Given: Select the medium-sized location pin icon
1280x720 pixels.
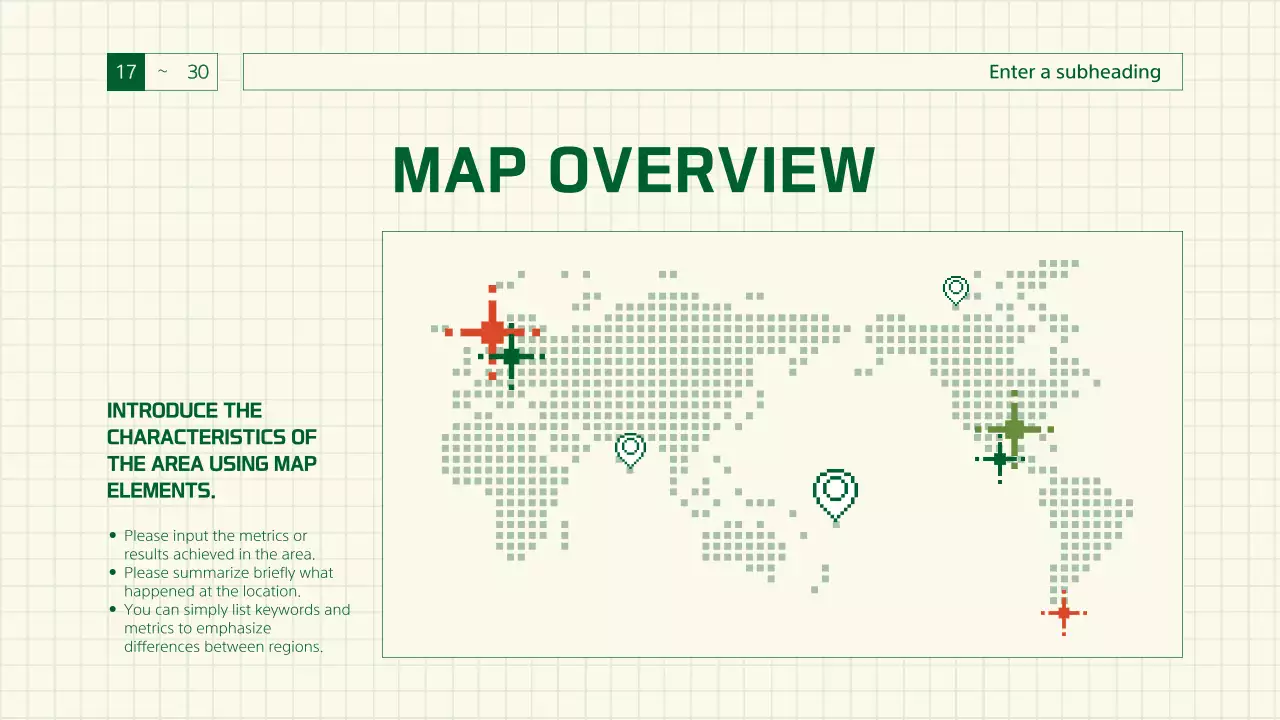Looking at the screenshot, I should pos(630,449).
